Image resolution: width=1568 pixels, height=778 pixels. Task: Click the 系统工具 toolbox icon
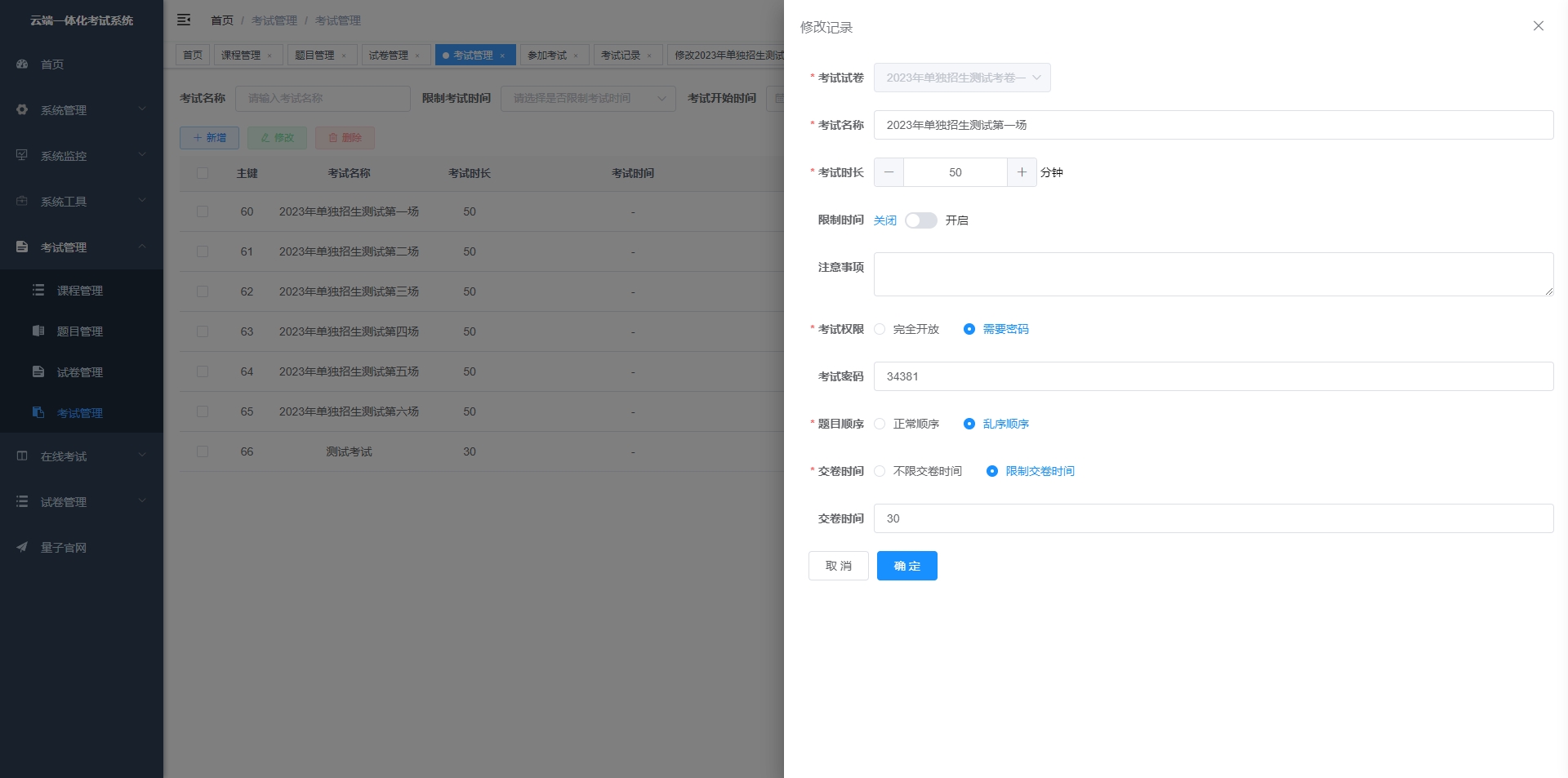pos(22,201)
